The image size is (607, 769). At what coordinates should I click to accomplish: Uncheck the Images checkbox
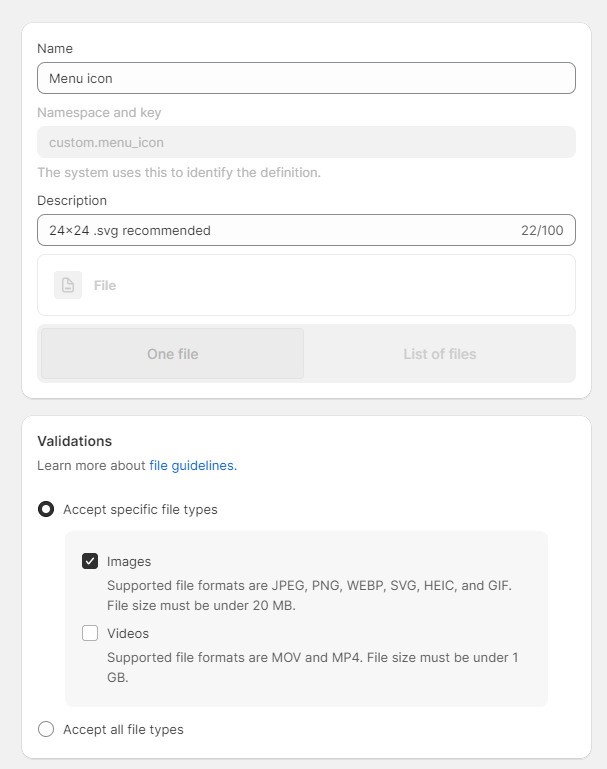pos(90,561)
